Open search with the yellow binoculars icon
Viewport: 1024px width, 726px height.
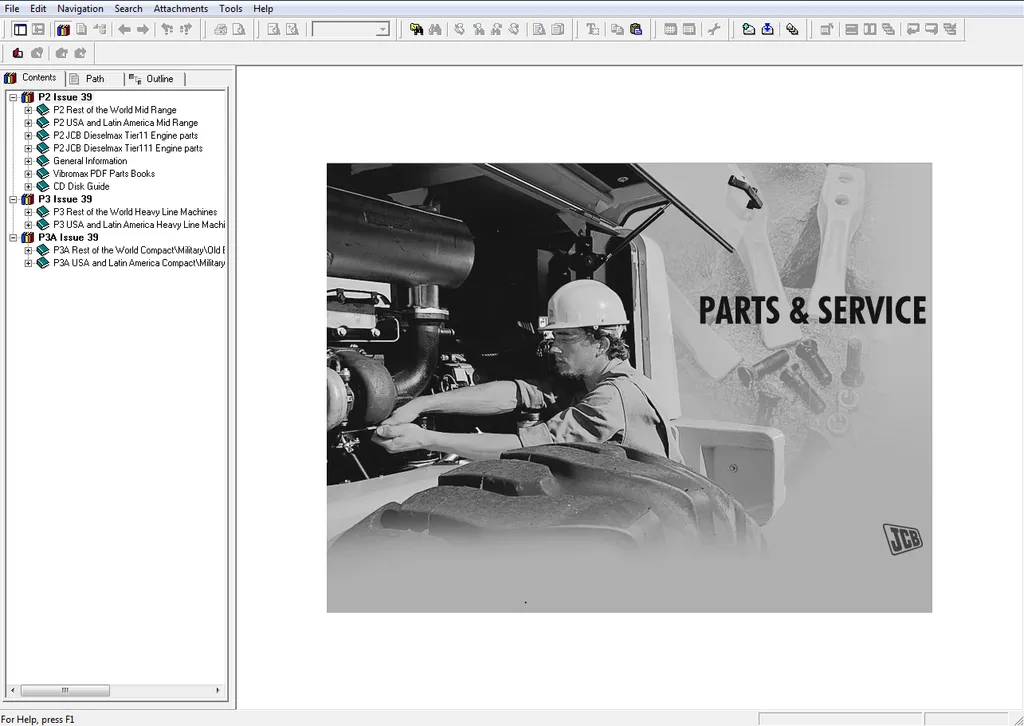point(416,29)
